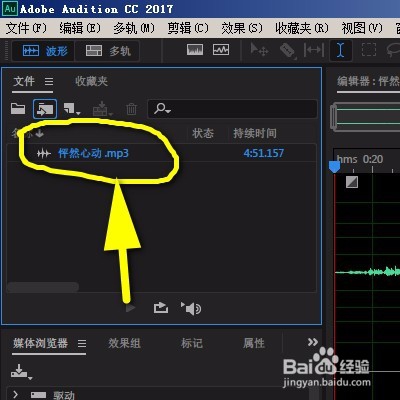Select the Move tool

coord(259,50)
